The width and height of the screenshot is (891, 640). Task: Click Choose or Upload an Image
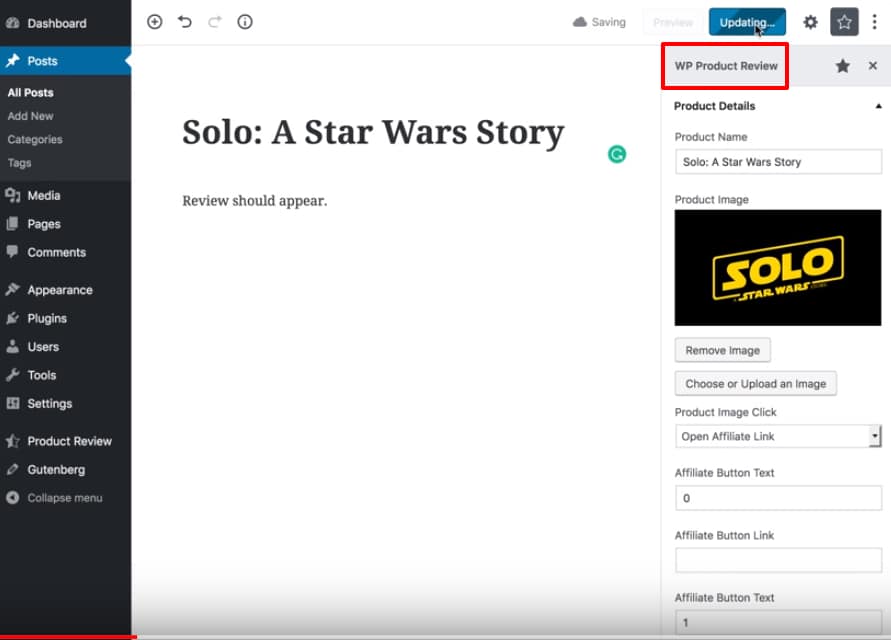pyautogui.click(x=755, y=383)
